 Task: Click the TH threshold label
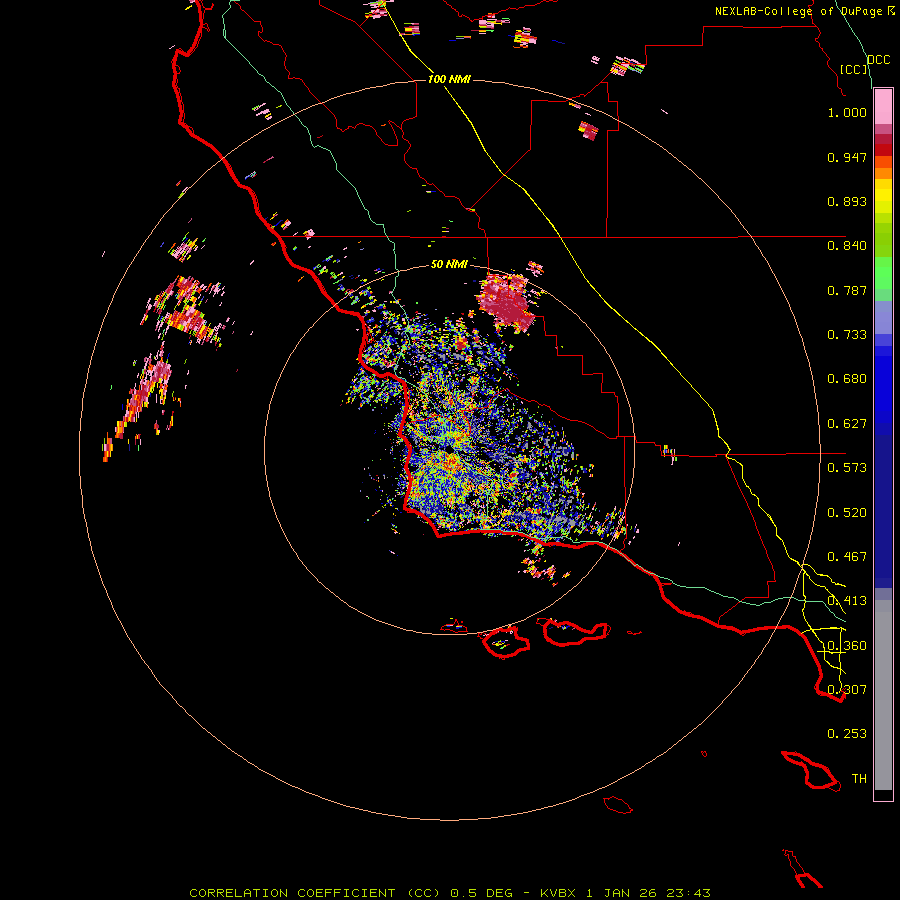tap(859, 779)
